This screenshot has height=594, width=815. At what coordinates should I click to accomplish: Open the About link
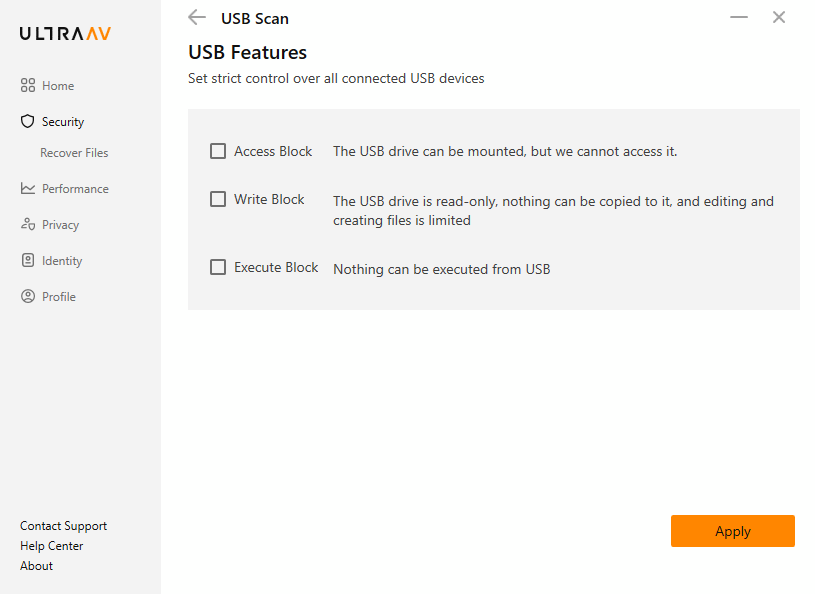click(36, 566)
